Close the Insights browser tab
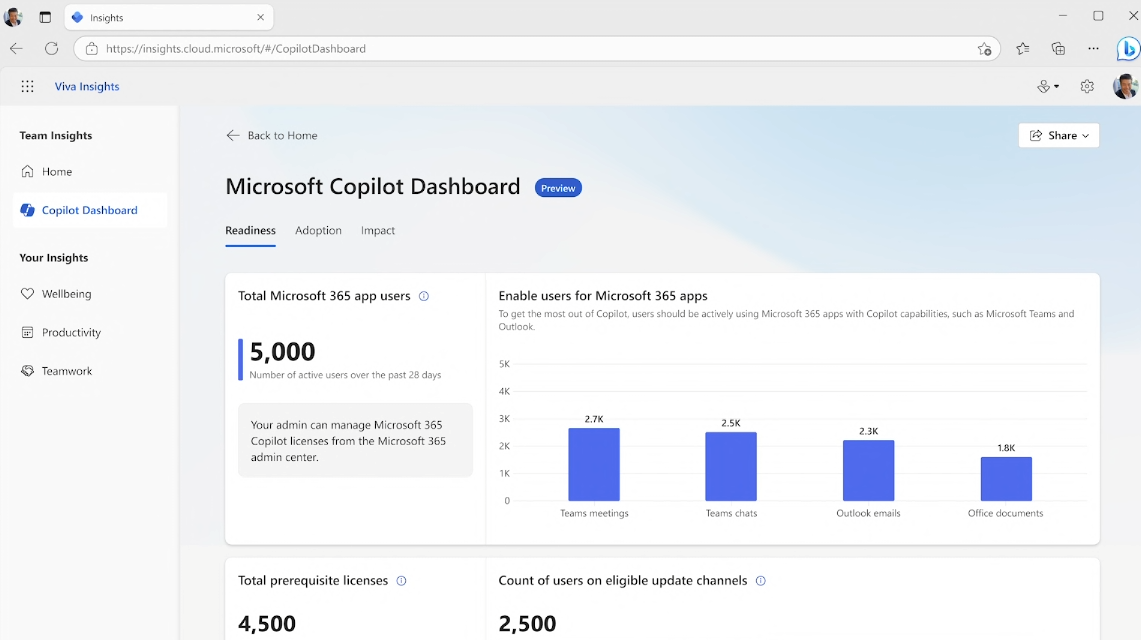Screen dimensions: 1141x640 261,17
